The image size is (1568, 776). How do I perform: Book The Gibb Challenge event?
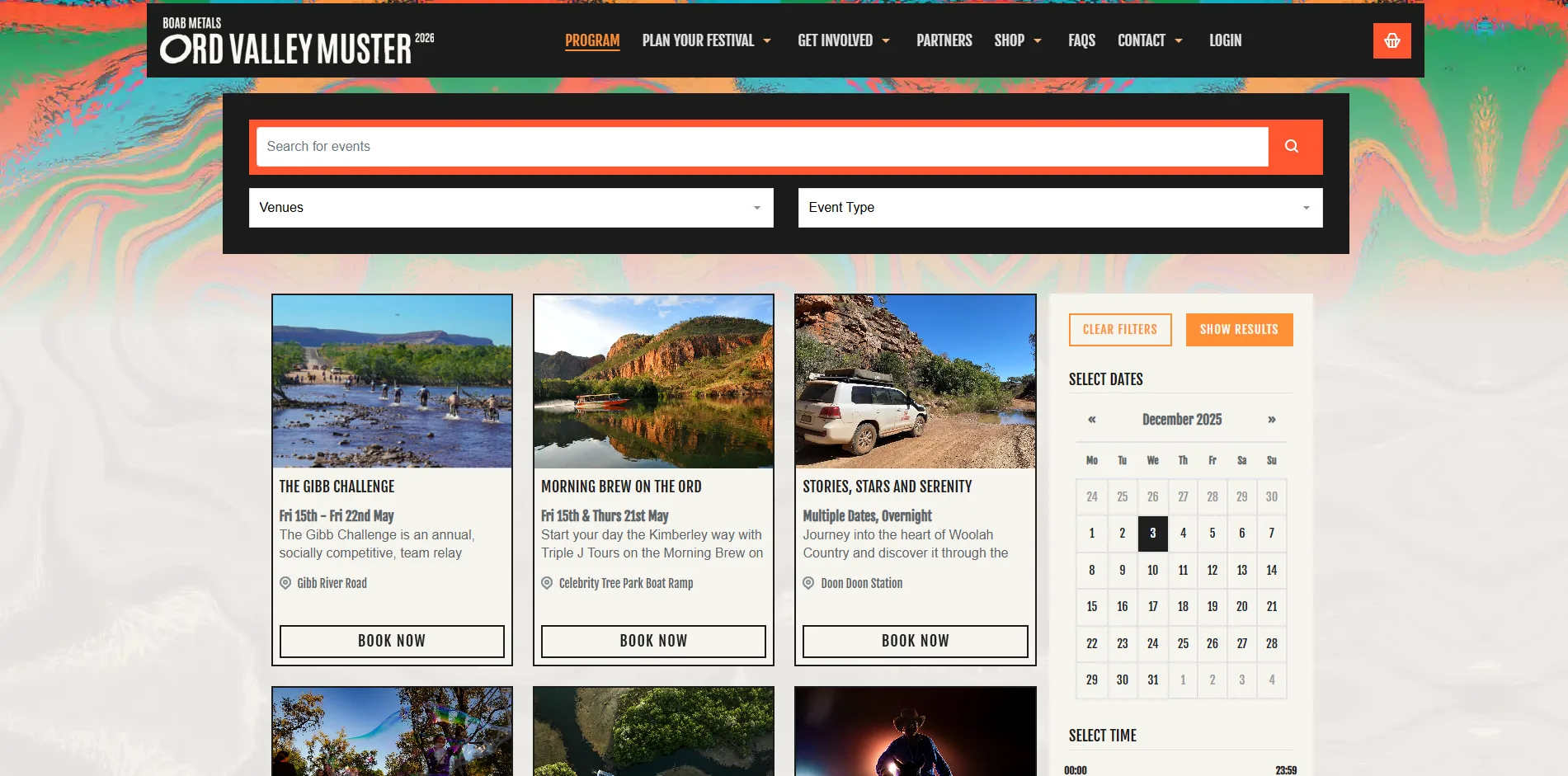point(392,641)
